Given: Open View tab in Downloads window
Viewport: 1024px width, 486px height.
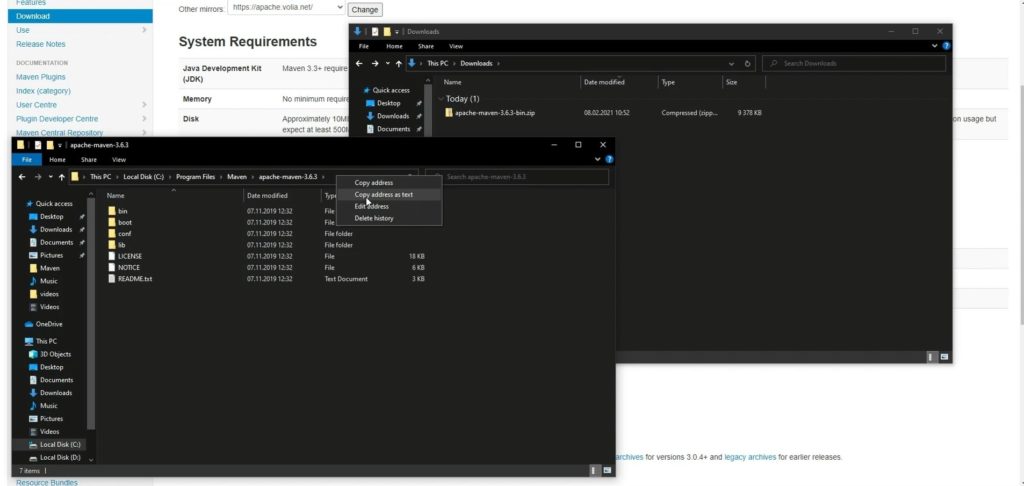Looking at the screenshot, I should [456, 46].
